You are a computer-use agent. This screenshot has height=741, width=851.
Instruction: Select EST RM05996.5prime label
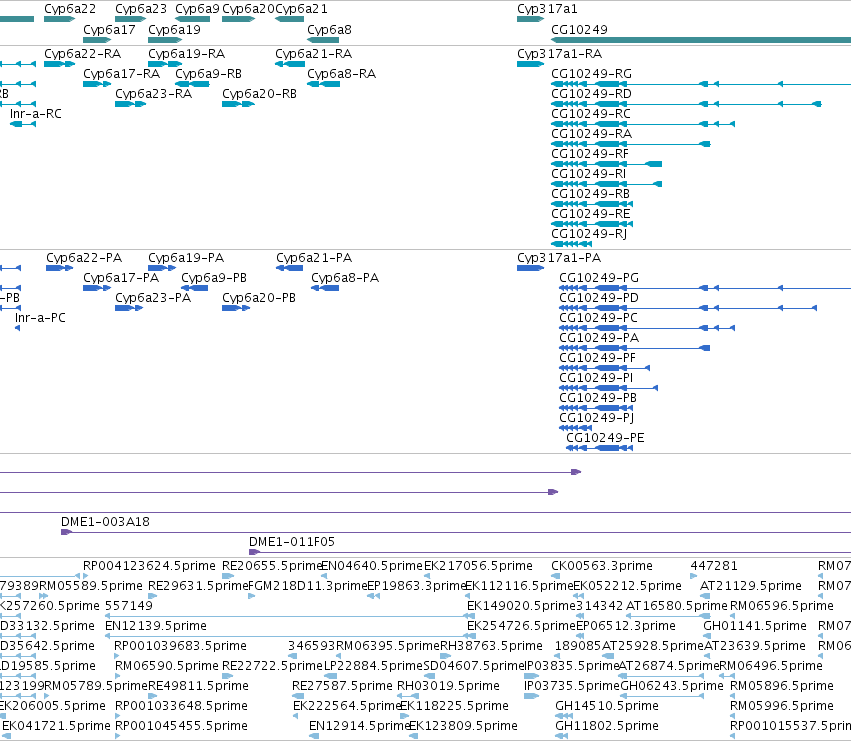point(782,706)
